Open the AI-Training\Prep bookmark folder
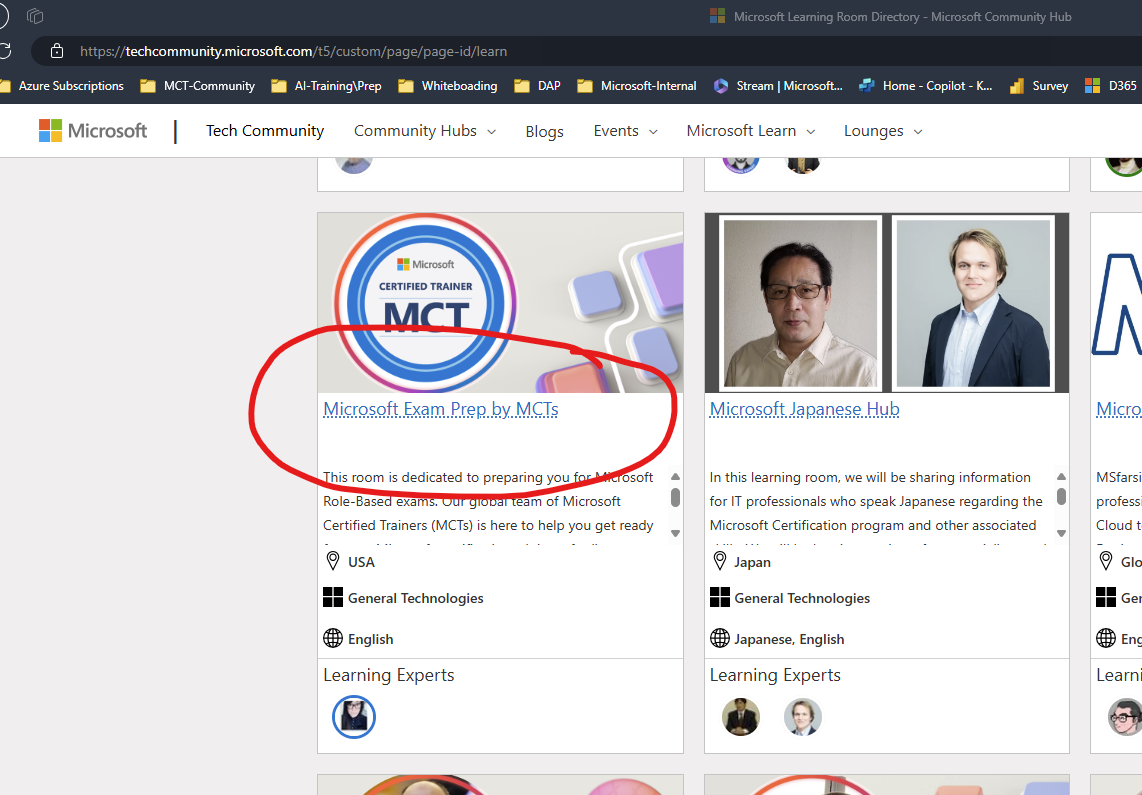 coord(326,86)
